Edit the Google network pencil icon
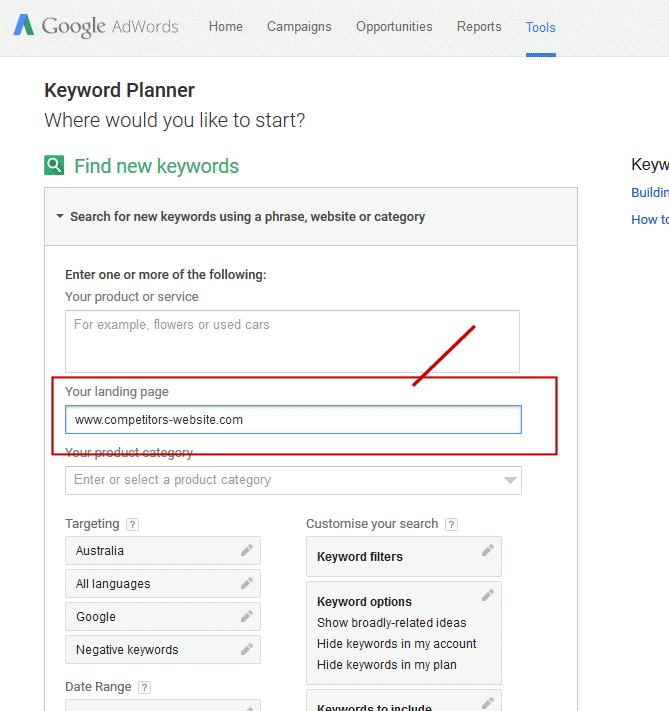 pos(247,616)
